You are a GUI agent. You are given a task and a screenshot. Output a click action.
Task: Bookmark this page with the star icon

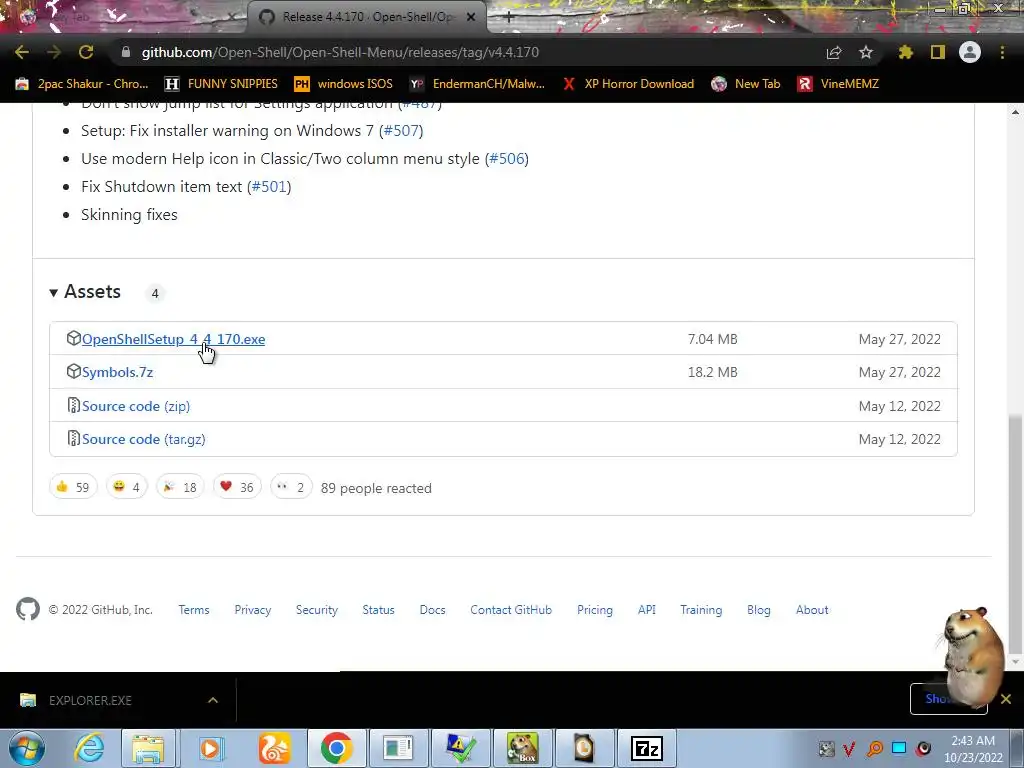tap(866, 52)
